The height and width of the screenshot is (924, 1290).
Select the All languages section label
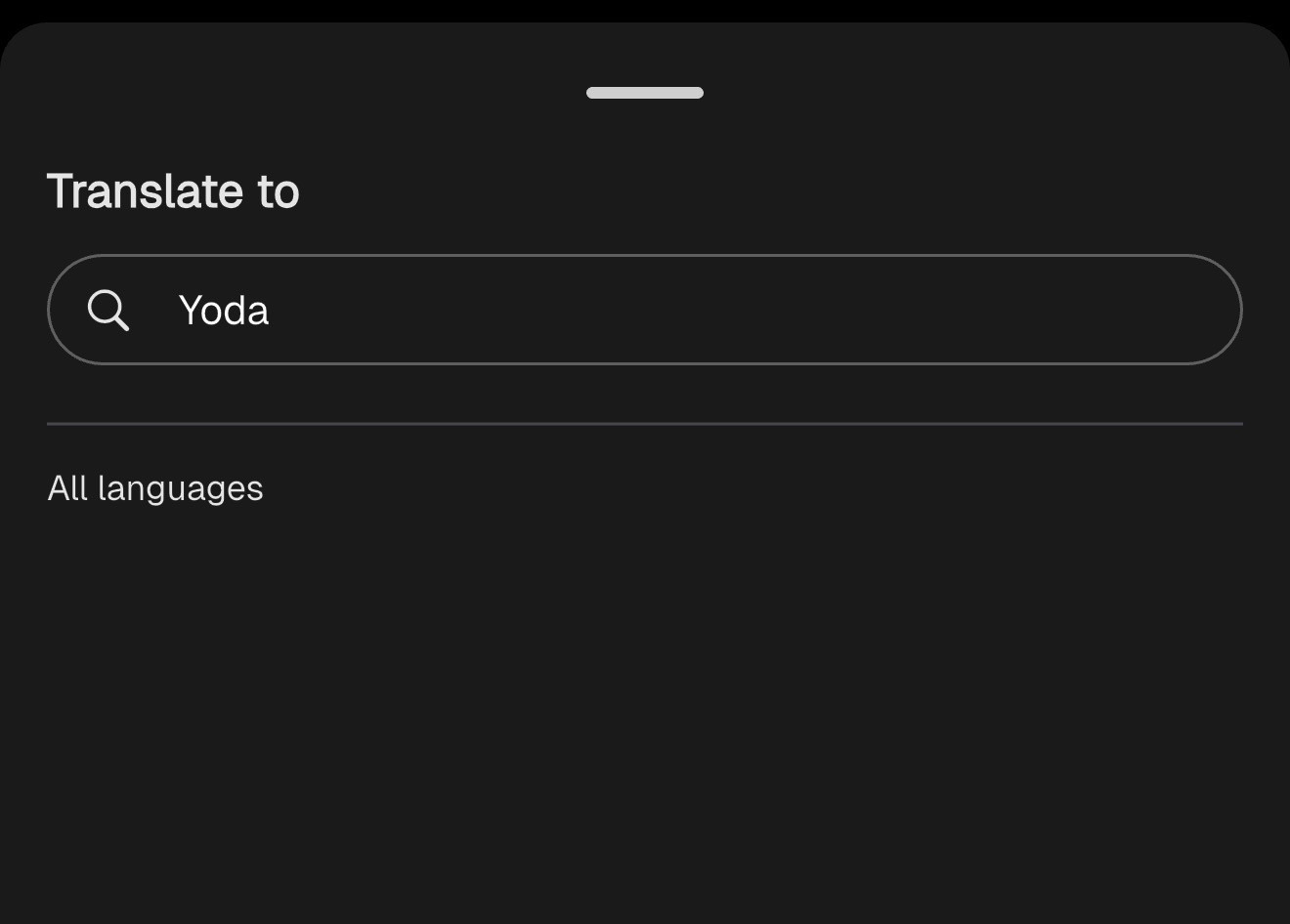155,488
